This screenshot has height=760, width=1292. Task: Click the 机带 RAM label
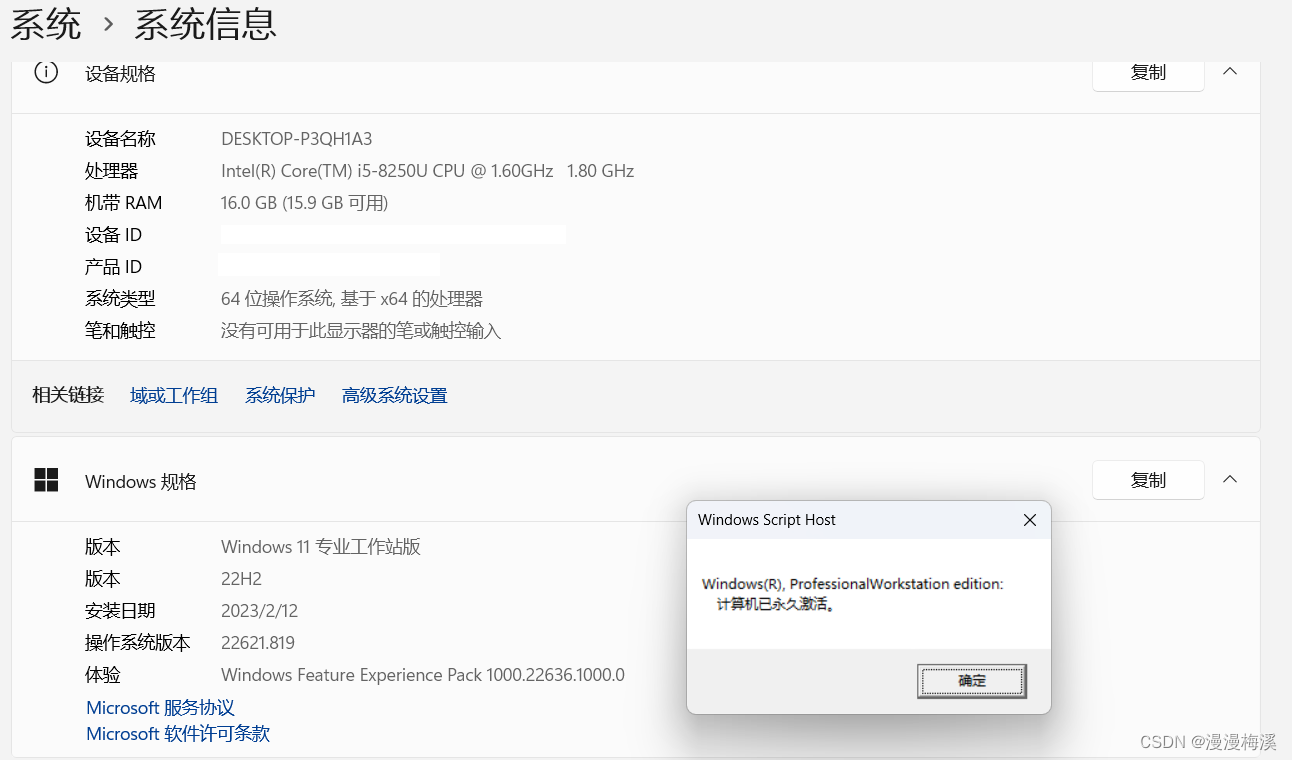point(123,203)
